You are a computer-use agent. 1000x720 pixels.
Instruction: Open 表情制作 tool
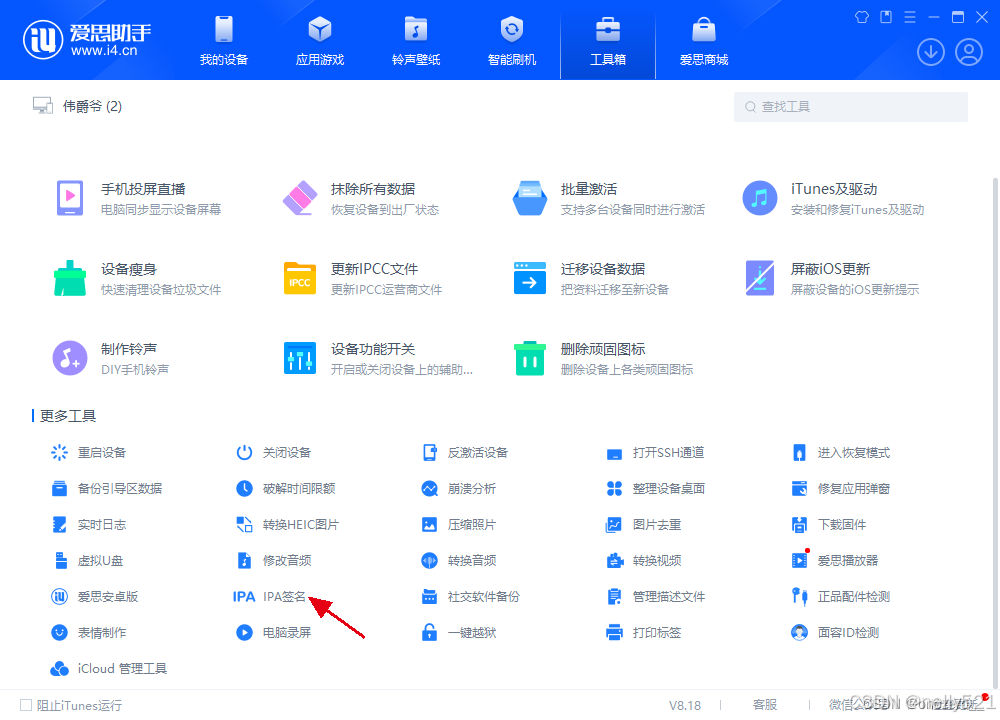click(x=89, y=633)
